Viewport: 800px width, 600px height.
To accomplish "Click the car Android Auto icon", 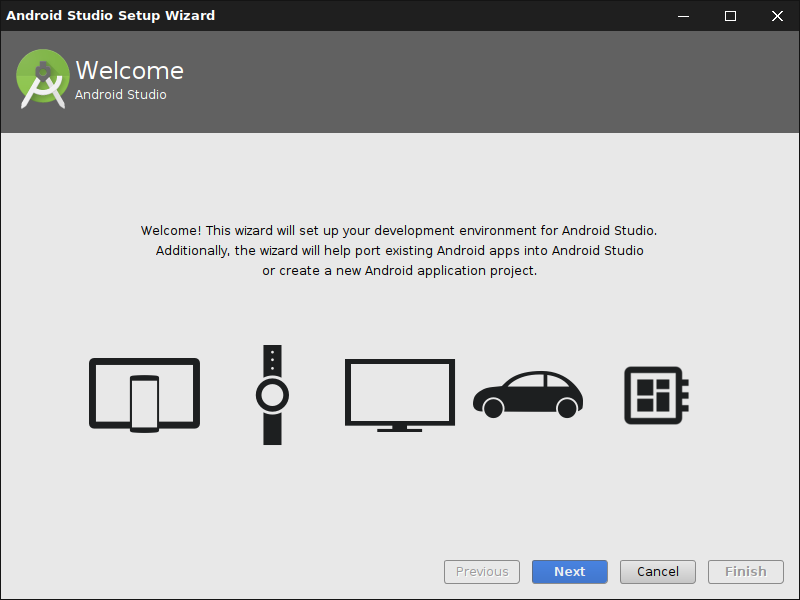I will [x=527, y=394].
